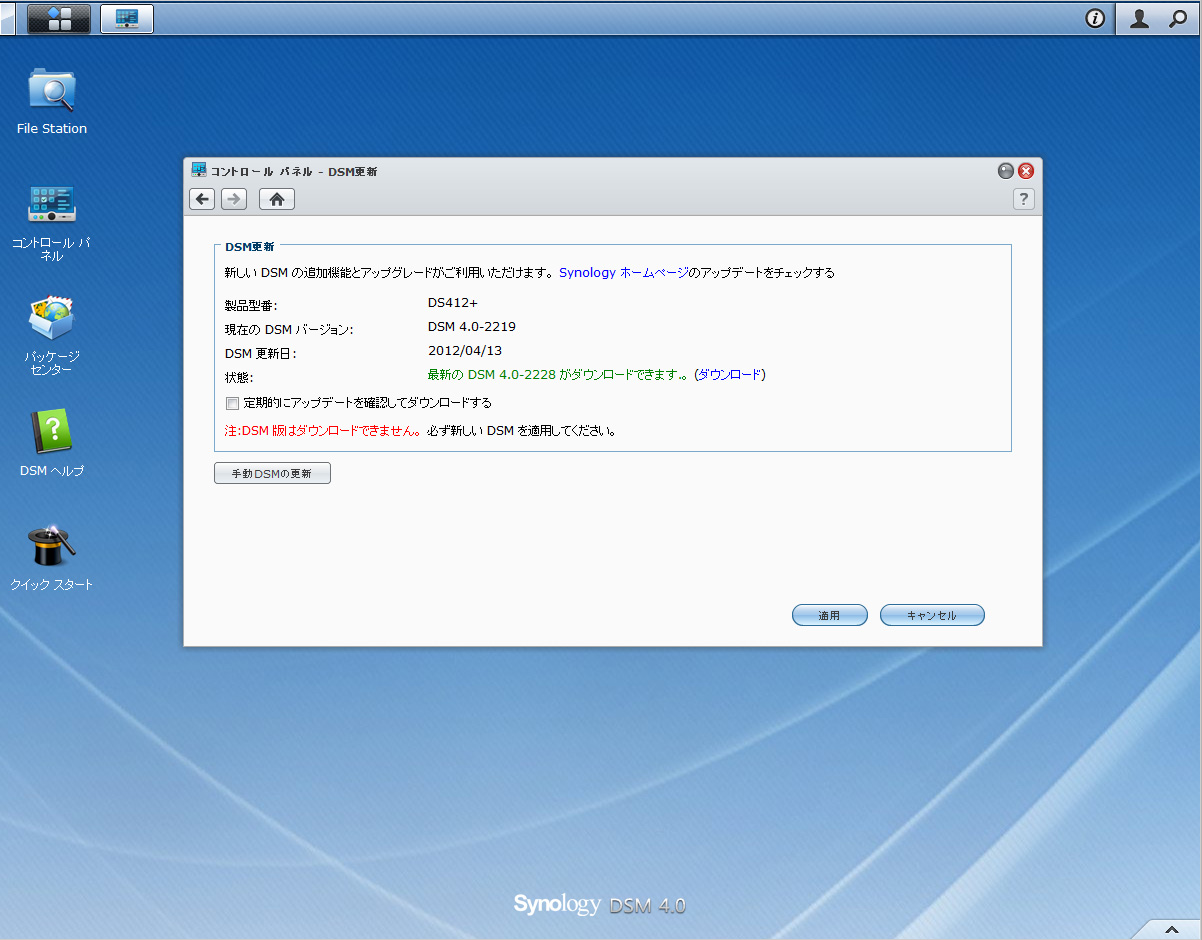Open the DSM main menu button

pos(59,19)
